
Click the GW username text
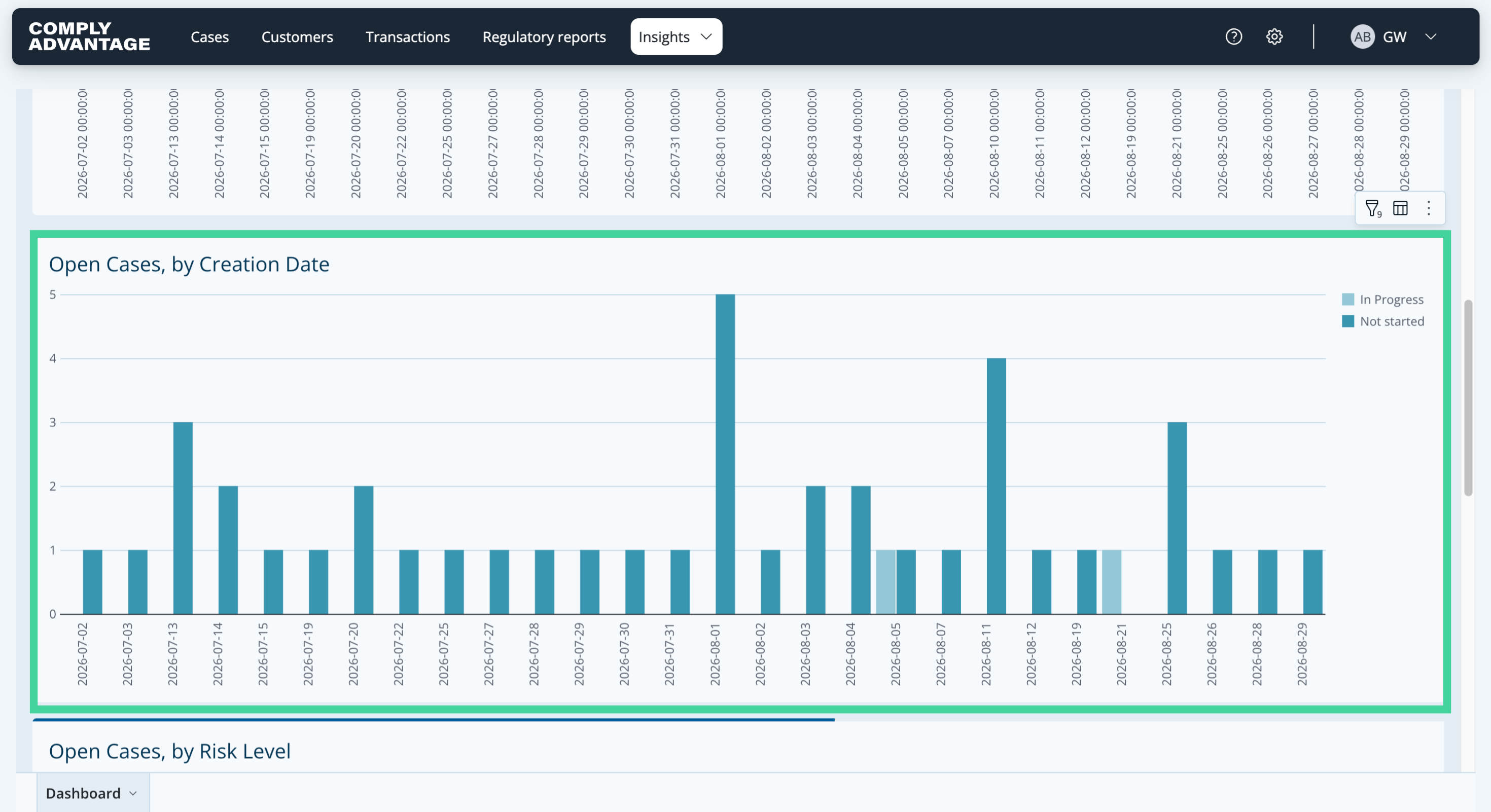[1394, 36]
